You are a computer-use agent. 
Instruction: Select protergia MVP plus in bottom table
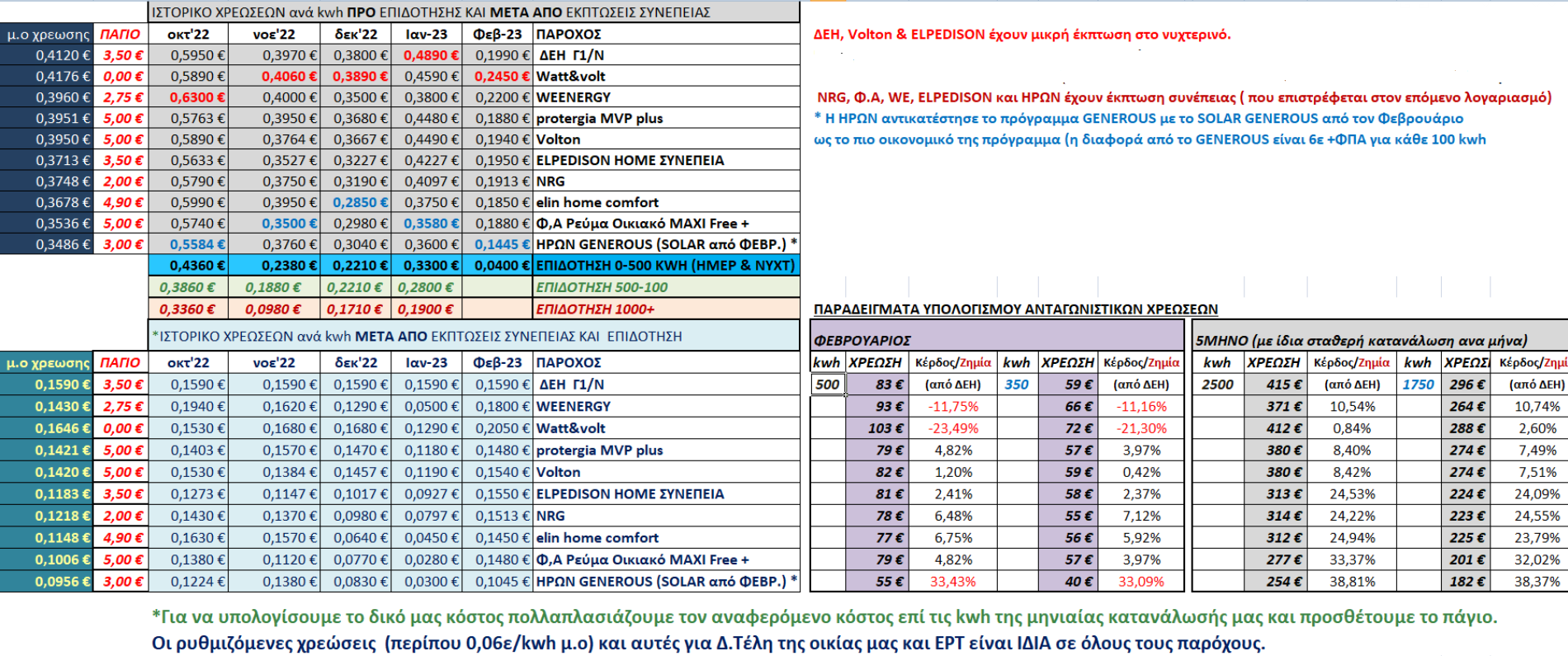coord(667,451)
